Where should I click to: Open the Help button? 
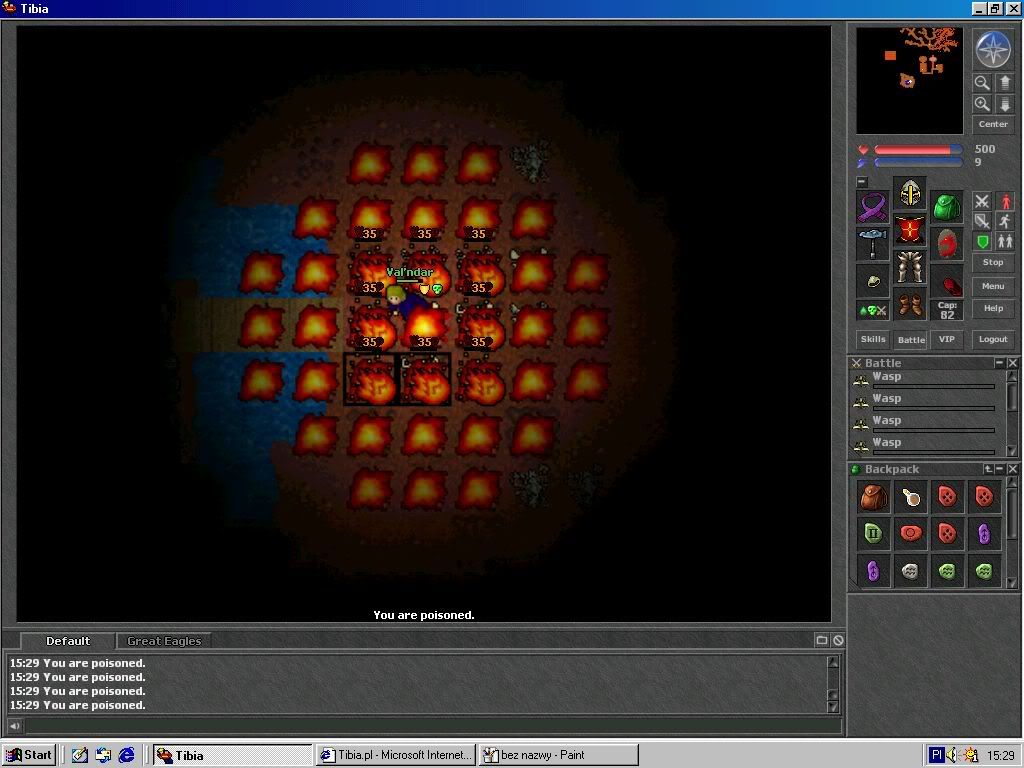click(993, 308)
